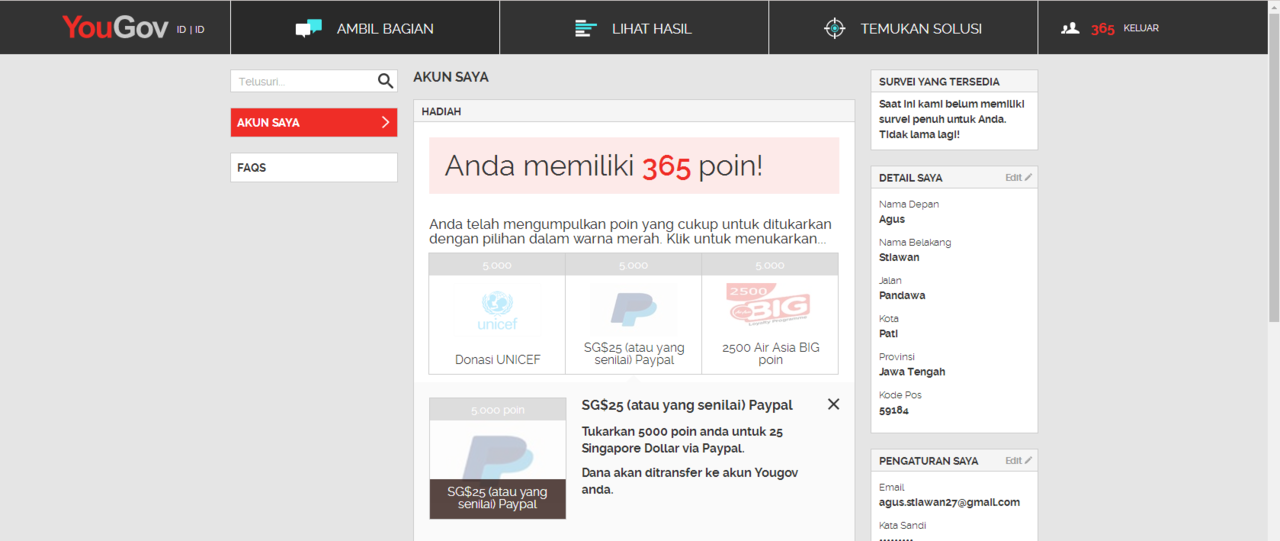Select the UNICEF logo reward
The width and height of the screenshot is (1280, 541).
click(497, 311)
